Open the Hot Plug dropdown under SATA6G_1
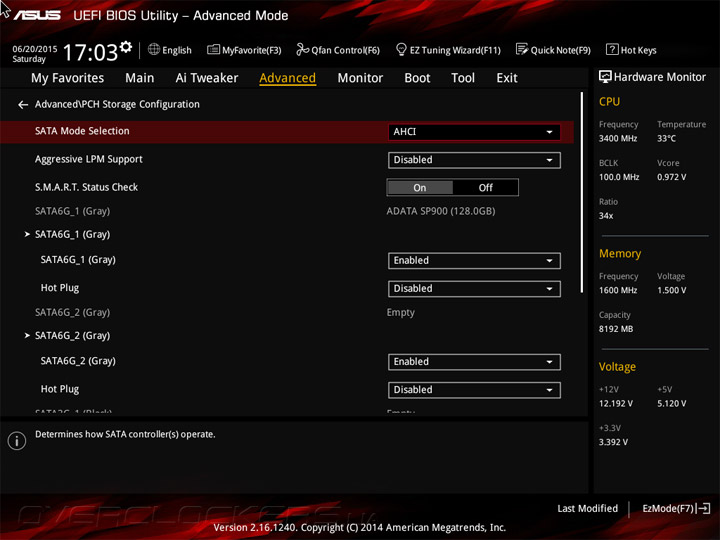720x540 pixels. 474,288
